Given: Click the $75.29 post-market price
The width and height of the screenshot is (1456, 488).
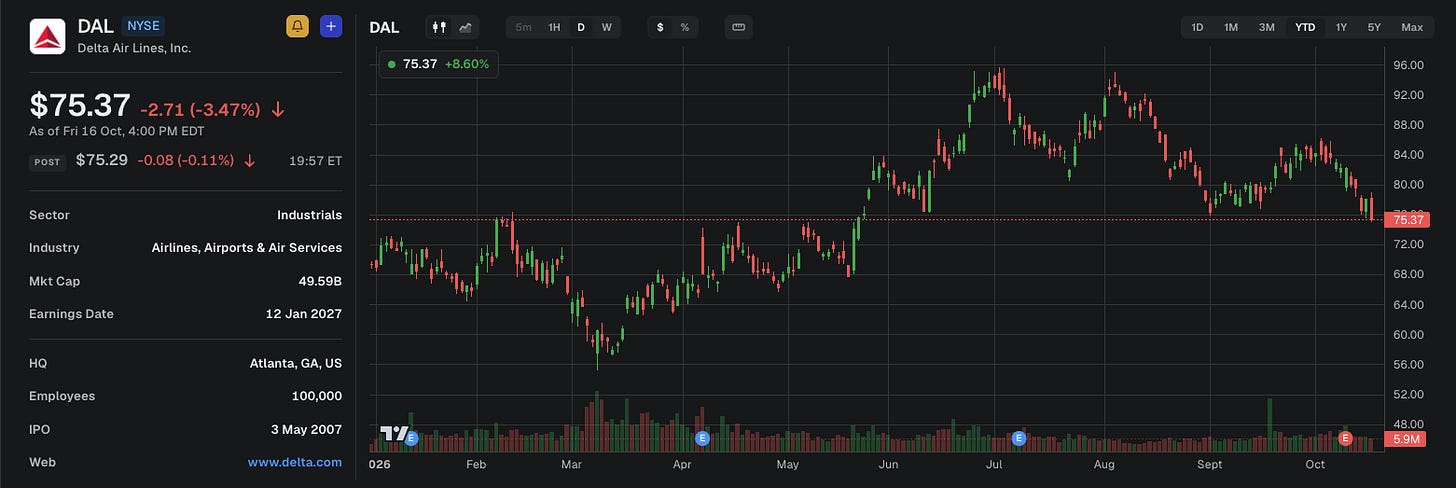Looking at the screenshot, I should (102, 160).
